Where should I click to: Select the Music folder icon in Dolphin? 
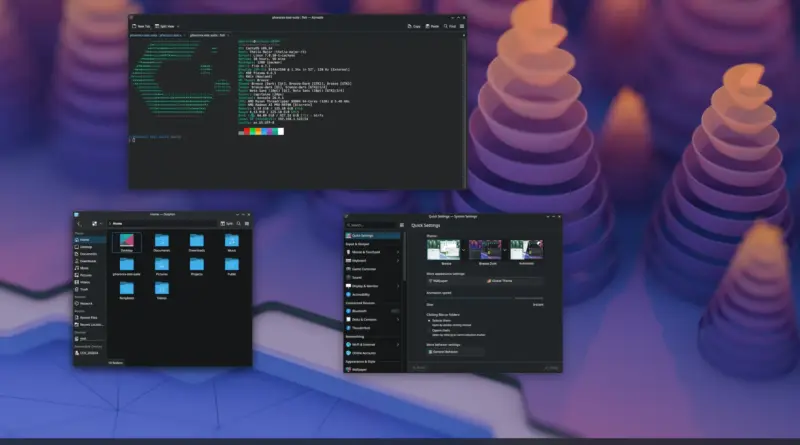click(x=232, y=240)
